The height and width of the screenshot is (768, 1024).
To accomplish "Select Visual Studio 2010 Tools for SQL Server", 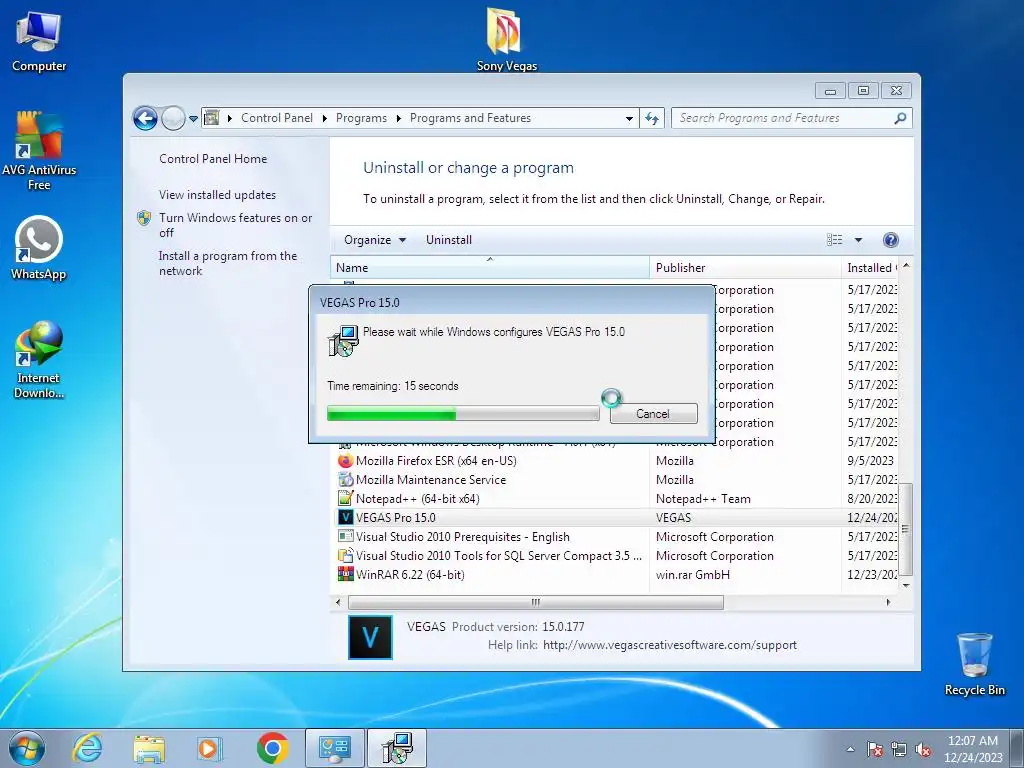I will pyautogui.click(x=616, y=555).
